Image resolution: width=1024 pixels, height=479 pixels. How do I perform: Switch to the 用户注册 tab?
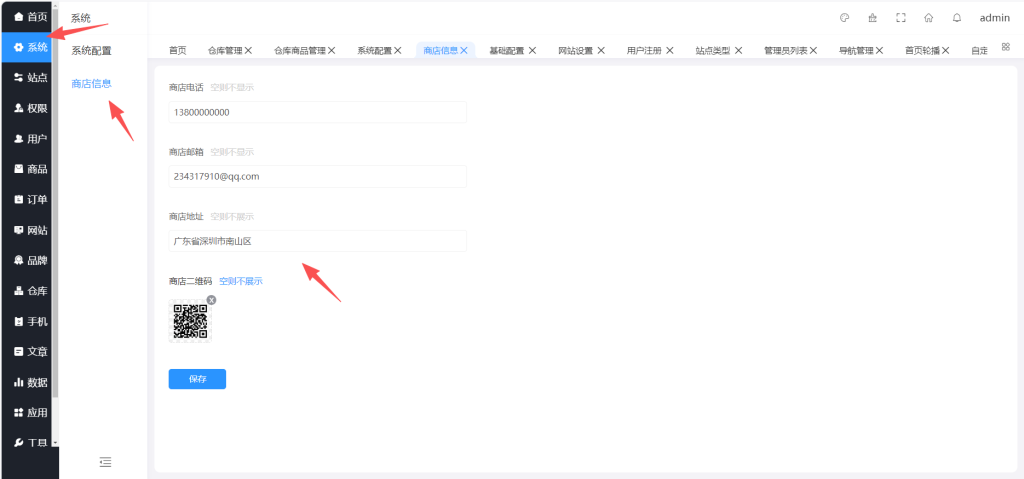644,50
